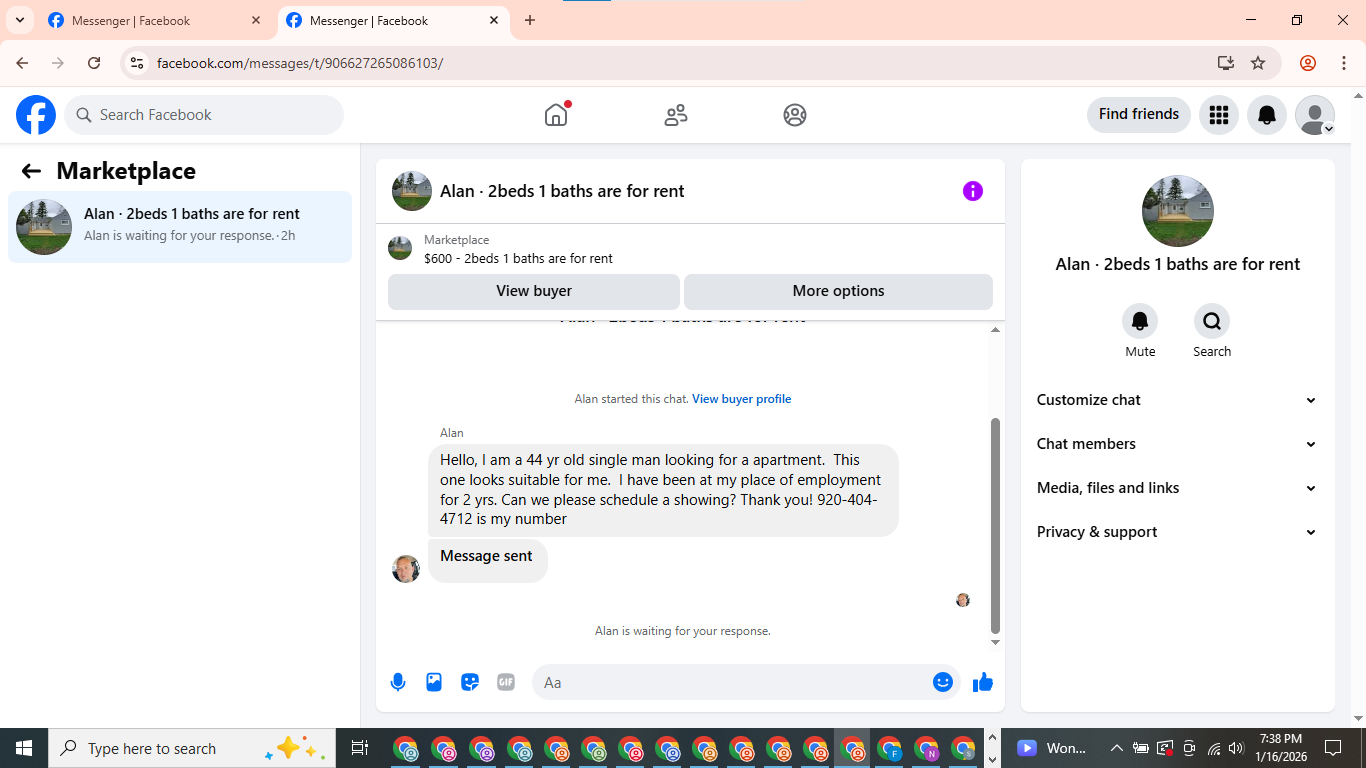Click the install app icon in address bar
This screenshot has height=768, width=1366.
[1226, 63]
